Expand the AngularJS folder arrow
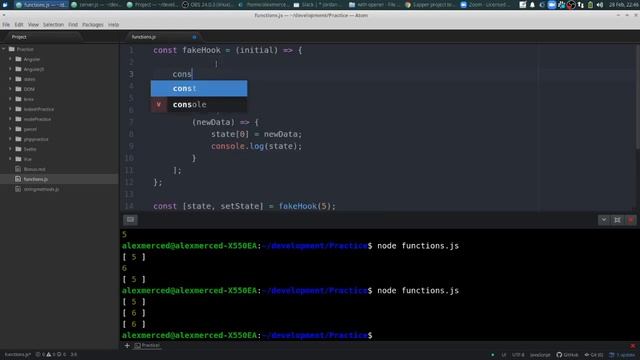The height and width of the screenshot is (360, 640). pos(11,69)
